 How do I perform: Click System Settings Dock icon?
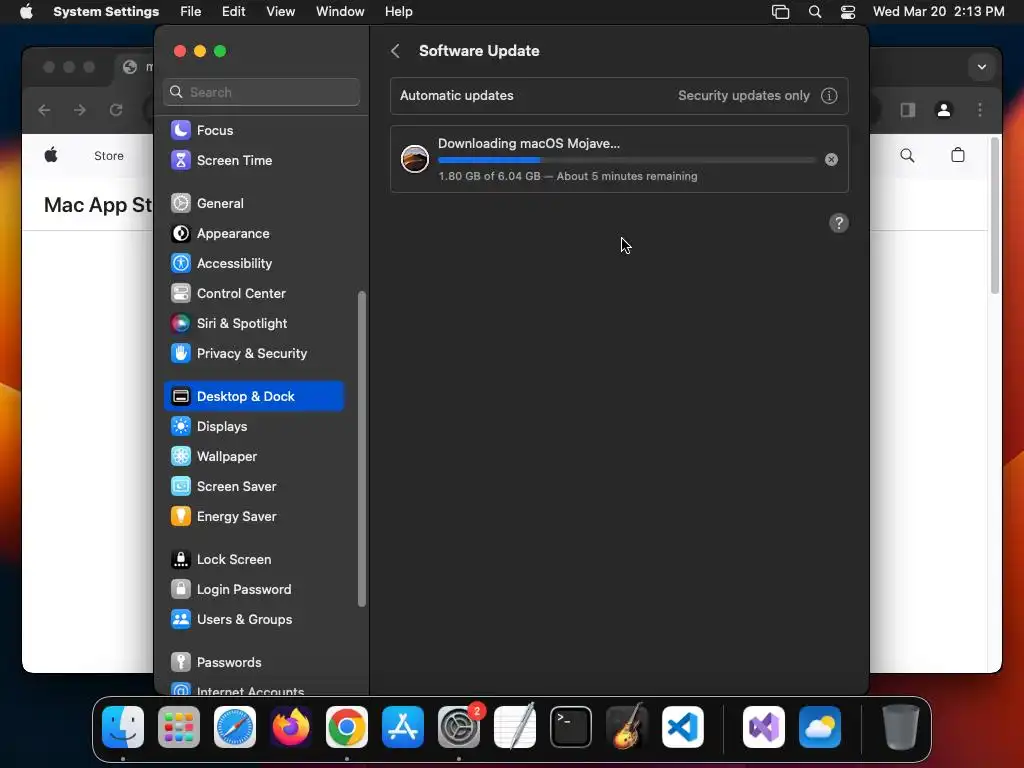458,727
